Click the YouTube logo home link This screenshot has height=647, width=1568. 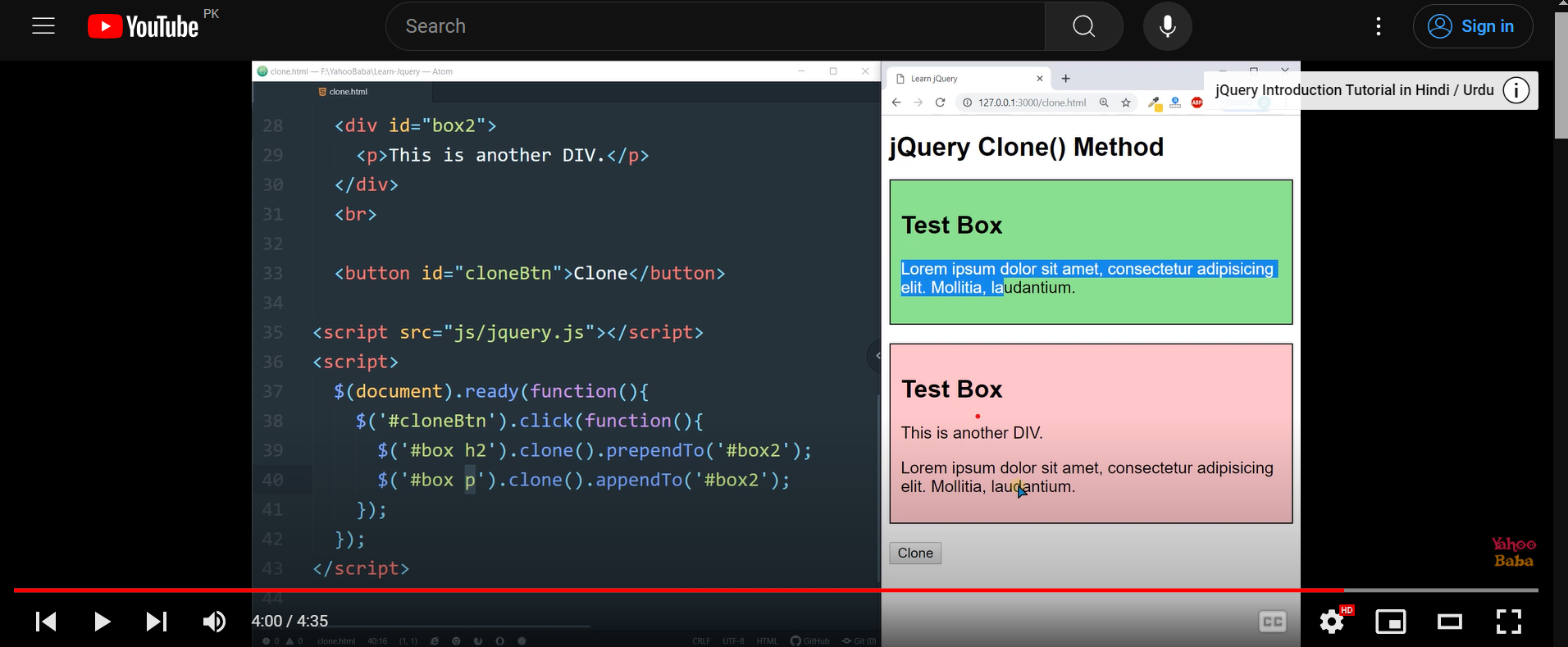144,27
